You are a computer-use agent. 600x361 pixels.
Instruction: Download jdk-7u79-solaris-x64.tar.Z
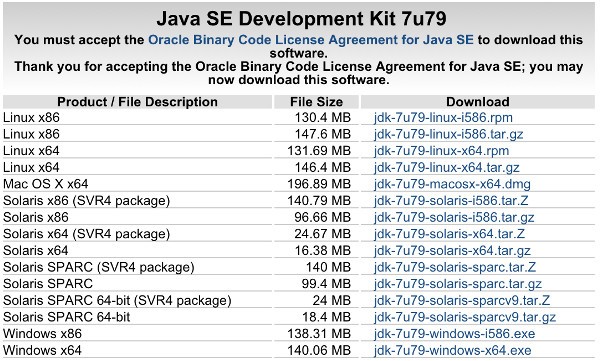[449, 234]
